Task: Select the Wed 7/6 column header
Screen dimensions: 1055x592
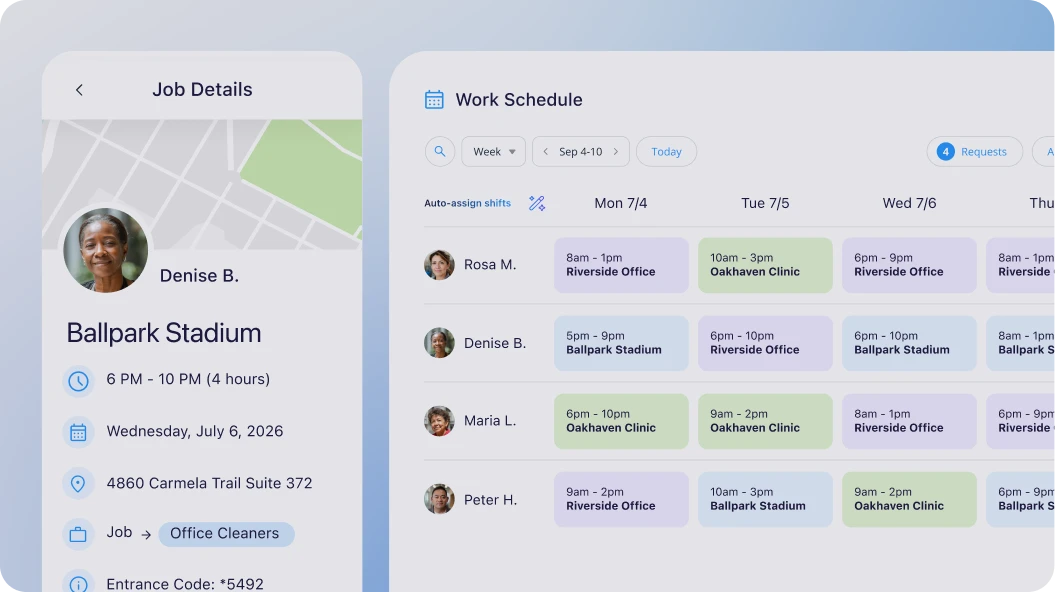Action: tap(909, 203)
